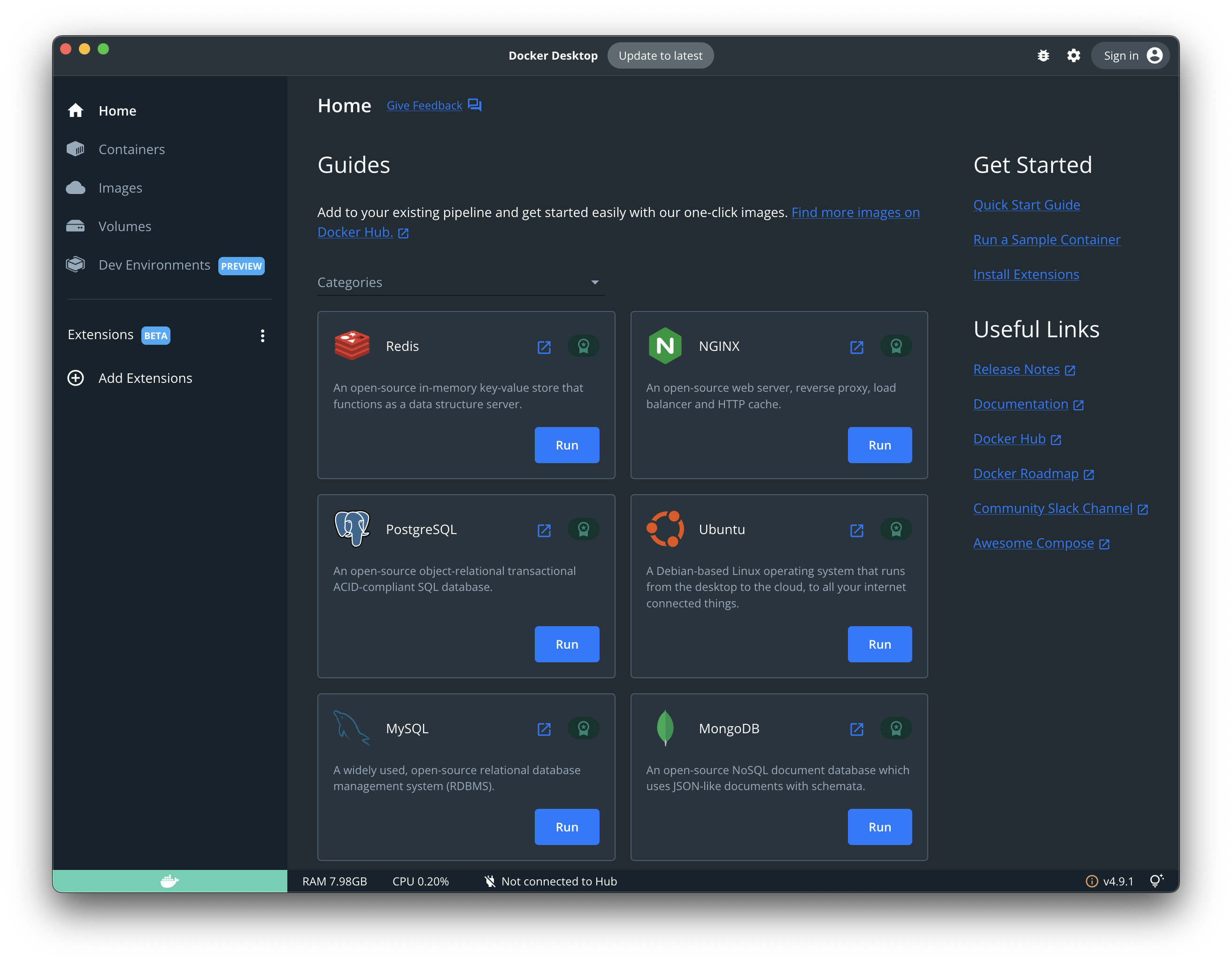The width and height of the screenshot is (1232, 962).
Task: Expand the Categories dropdown
Action: tap(460, 282)
